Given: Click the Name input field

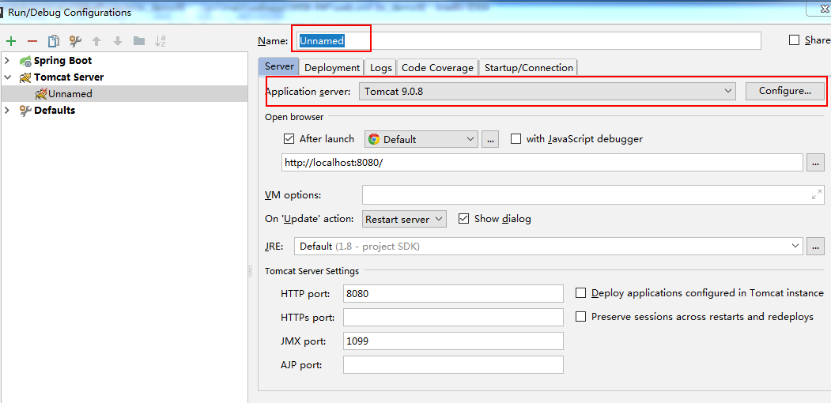Looking at the screenshot, I should tap(528, 41).
